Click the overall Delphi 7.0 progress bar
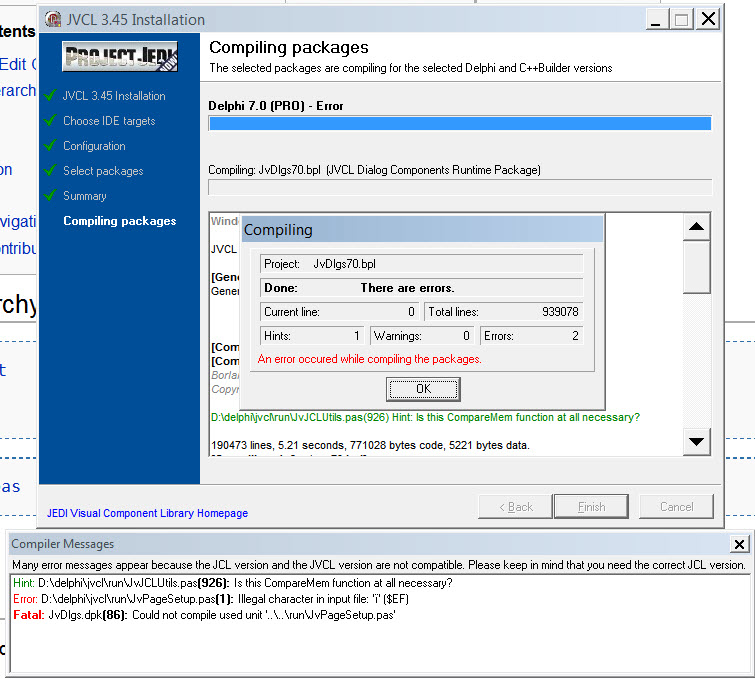This screenshot has height=679, width=755. [459, 123]
